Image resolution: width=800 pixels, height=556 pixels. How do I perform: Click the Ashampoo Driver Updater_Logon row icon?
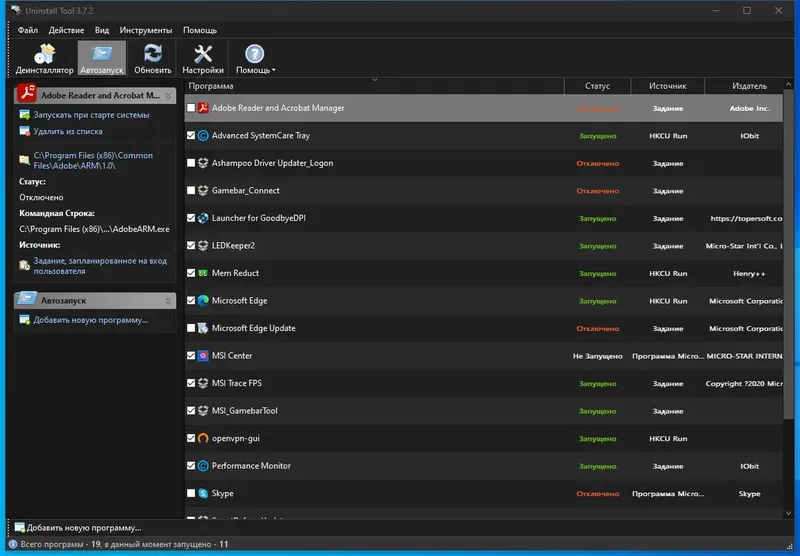click(x=203, y=163)
